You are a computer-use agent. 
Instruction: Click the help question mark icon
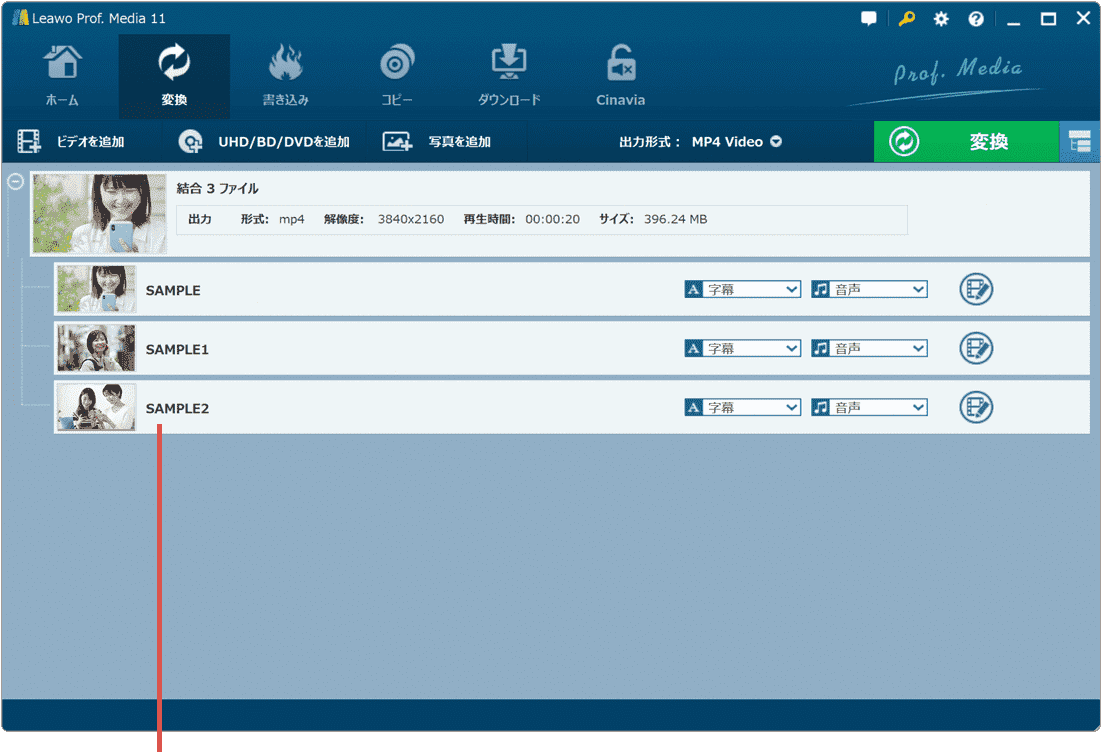click(x=976, y=19)
